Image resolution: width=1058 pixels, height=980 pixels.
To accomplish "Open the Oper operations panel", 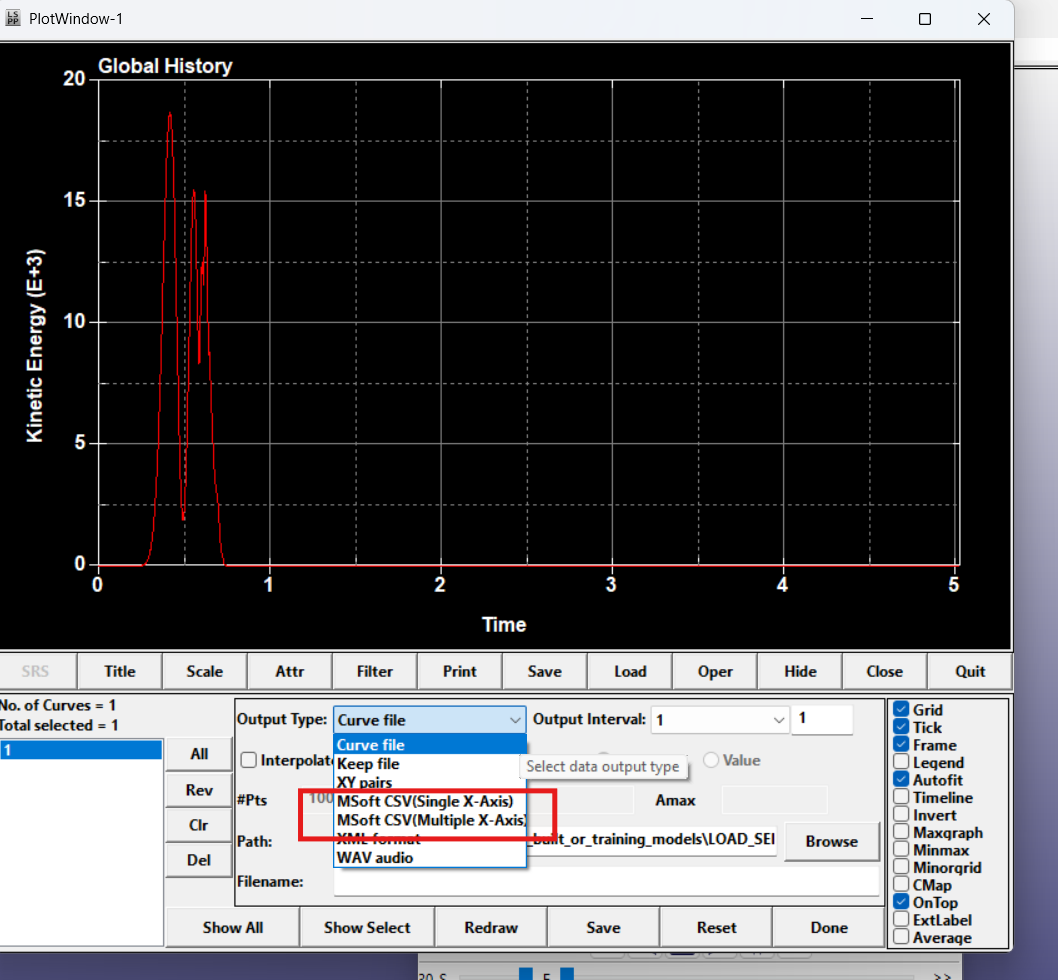I will [715, 671].
